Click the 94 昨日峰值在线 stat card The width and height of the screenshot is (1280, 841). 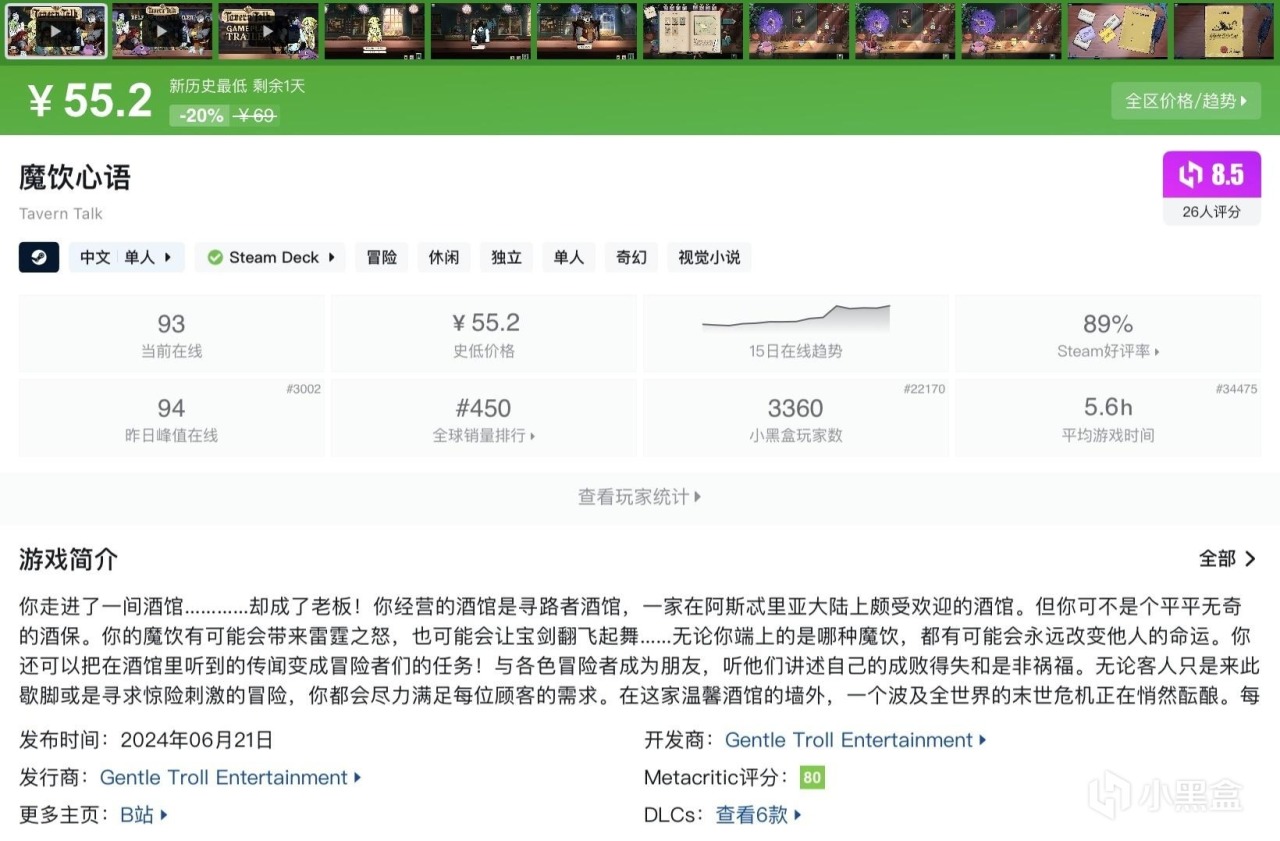(x=171, y=418)
